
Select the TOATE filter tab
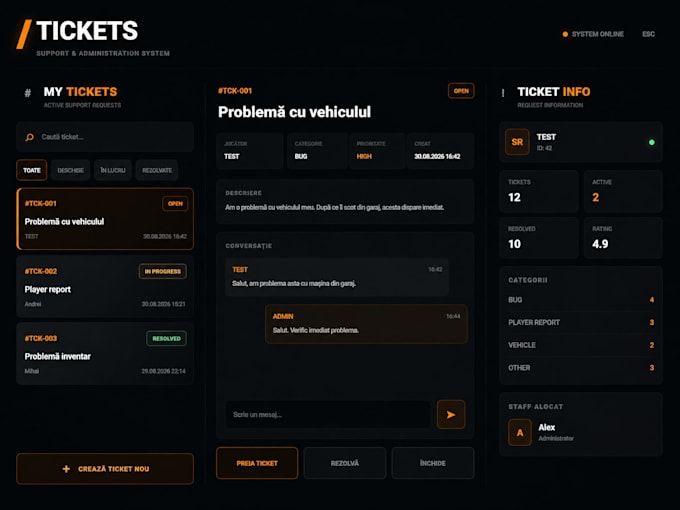click(32, 170)
